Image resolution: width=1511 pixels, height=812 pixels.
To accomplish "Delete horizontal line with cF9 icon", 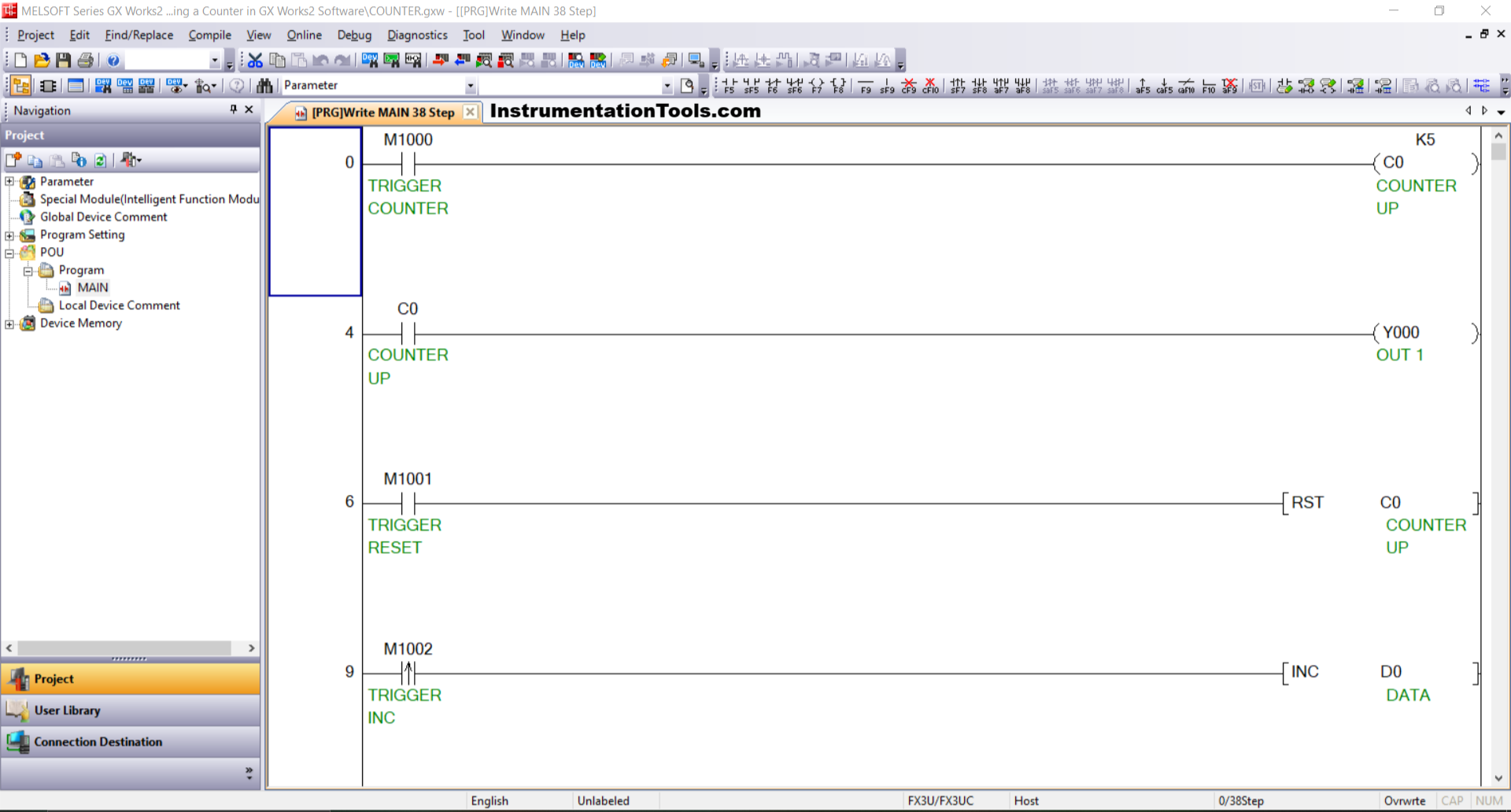I will coord(909,86).
